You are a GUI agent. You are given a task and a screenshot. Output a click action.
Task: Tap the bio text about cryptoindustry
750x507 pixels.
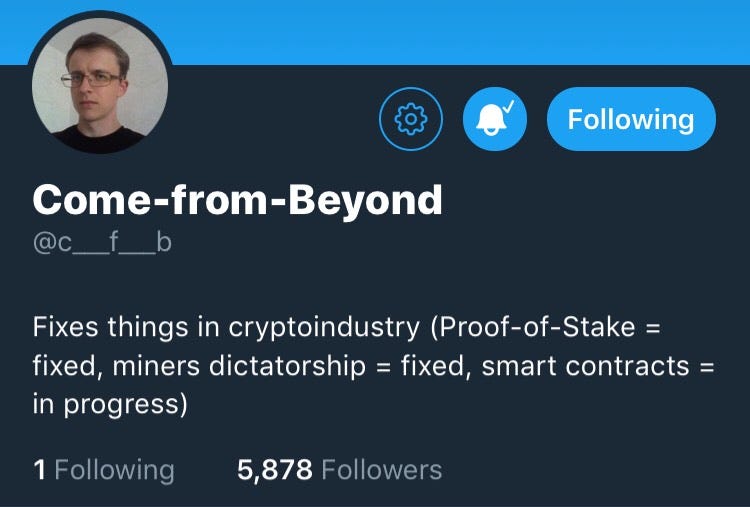point(373,366)
